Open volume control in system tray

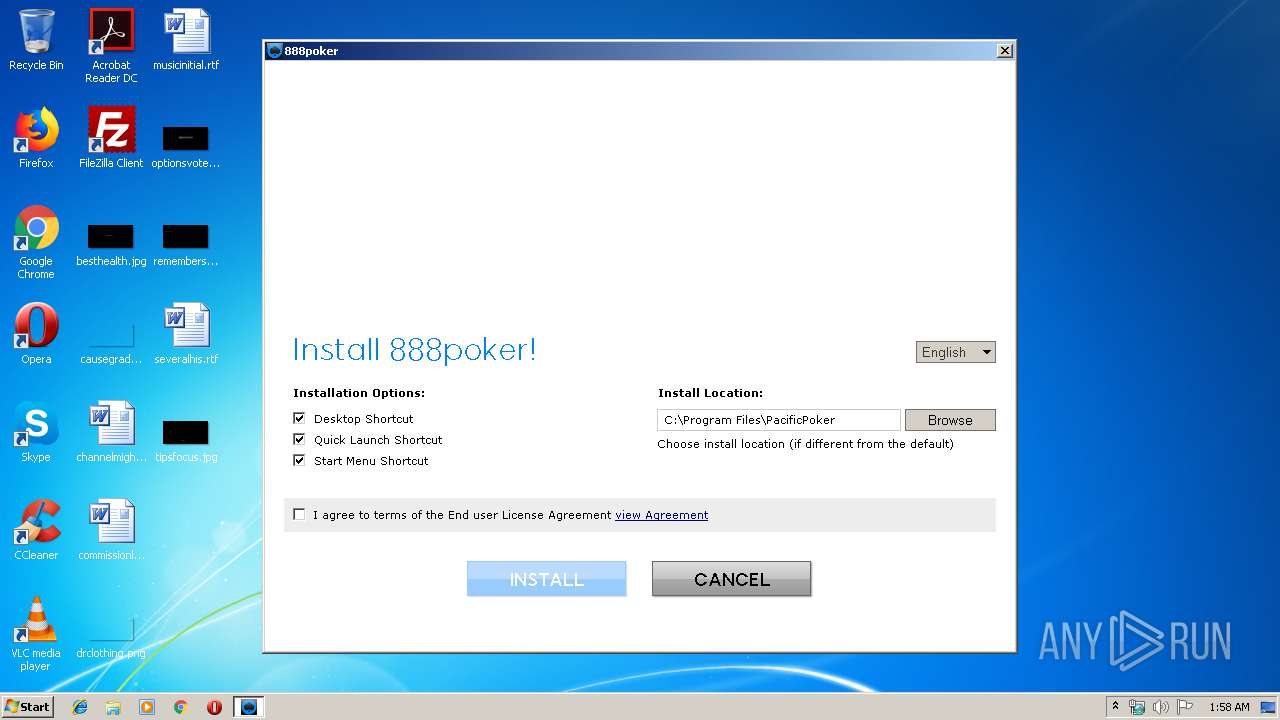1160,707
